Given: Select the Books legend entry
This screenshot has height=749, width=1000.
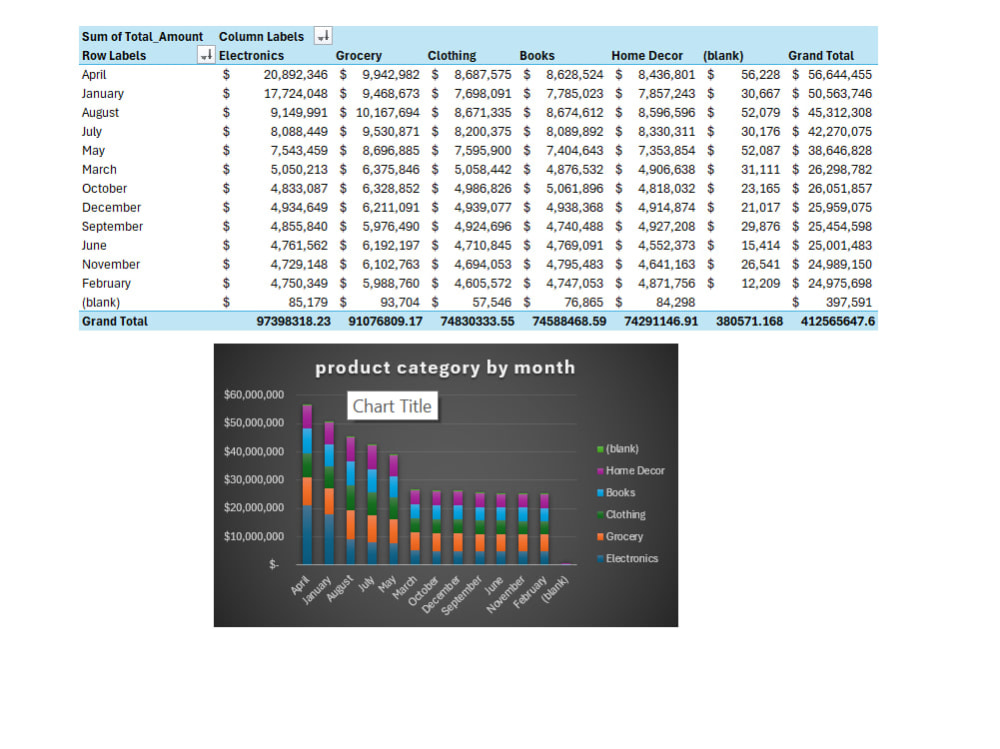Looking at the screenshot, I should [615, 493].
